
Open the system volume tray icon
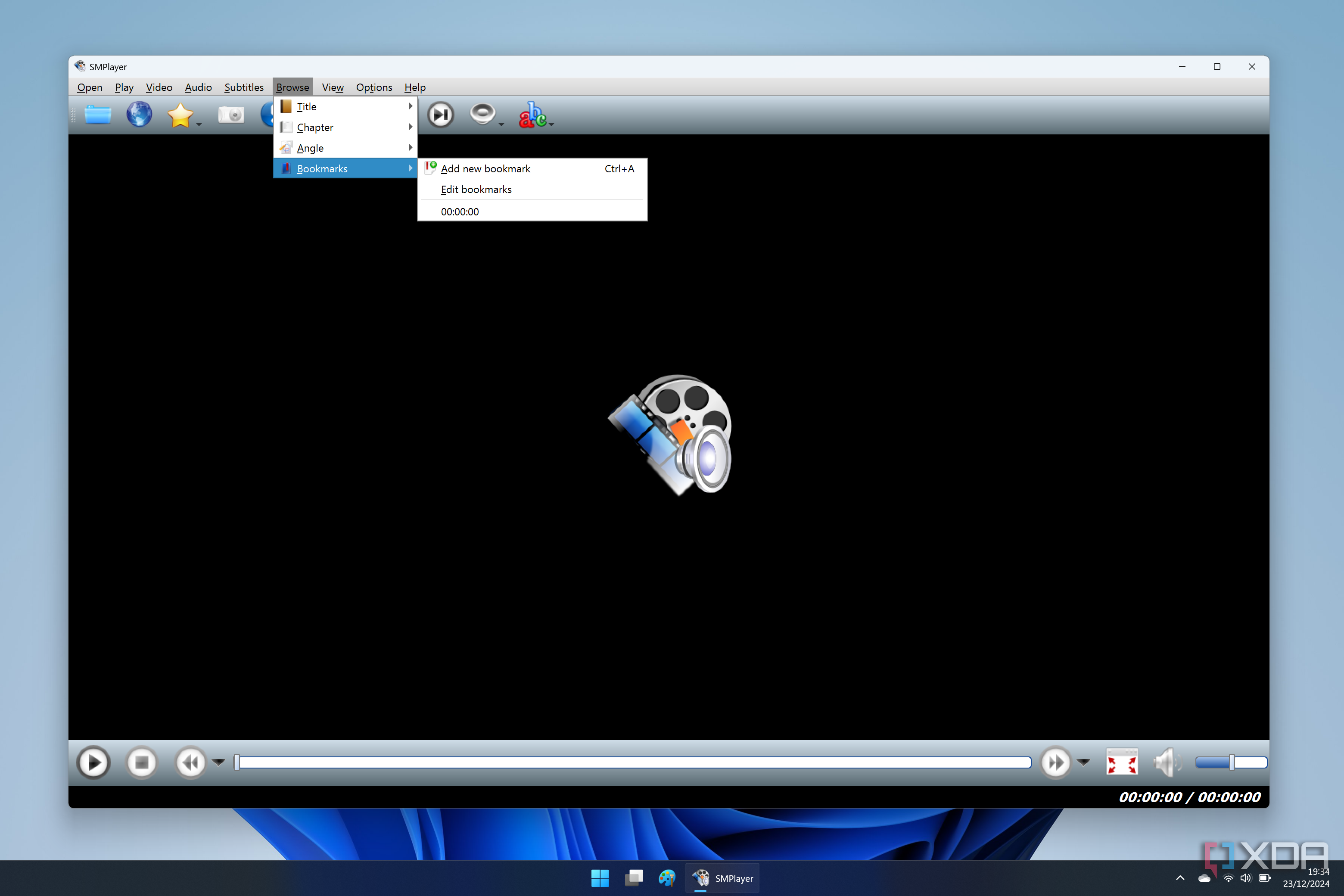coord(1246,878)
